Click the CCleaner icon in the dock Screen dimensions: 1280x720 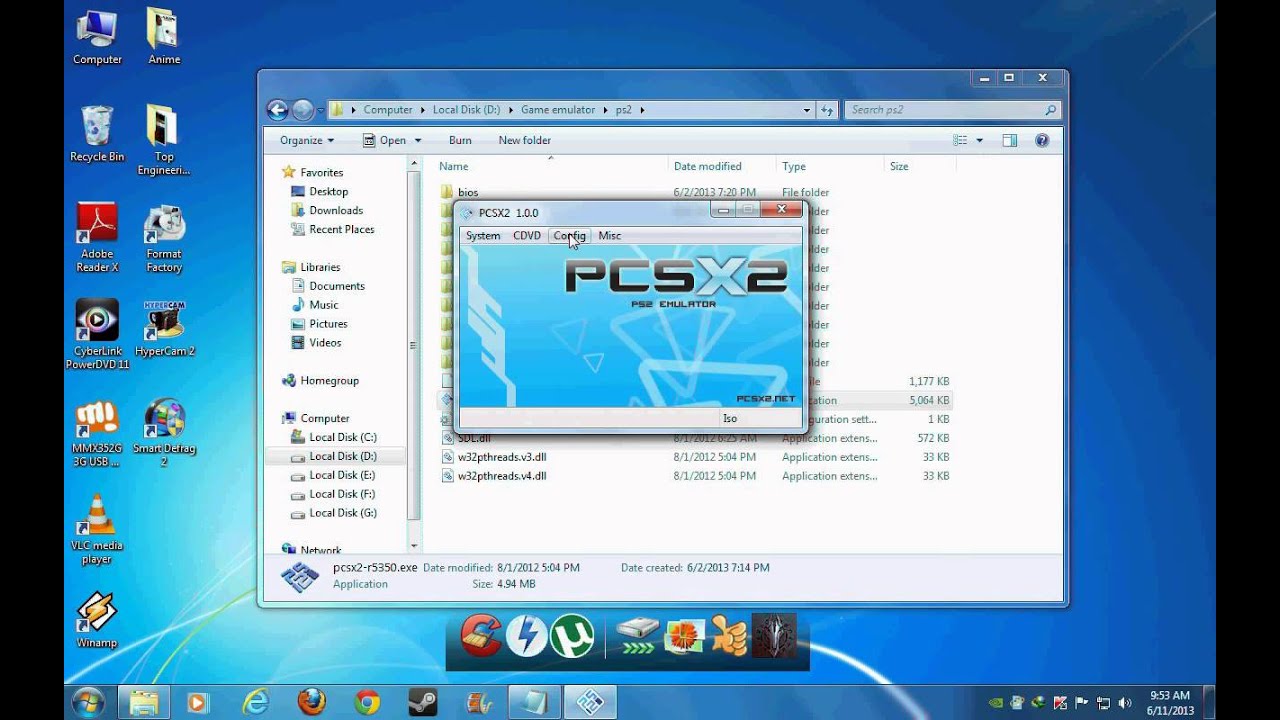(480, 636)
